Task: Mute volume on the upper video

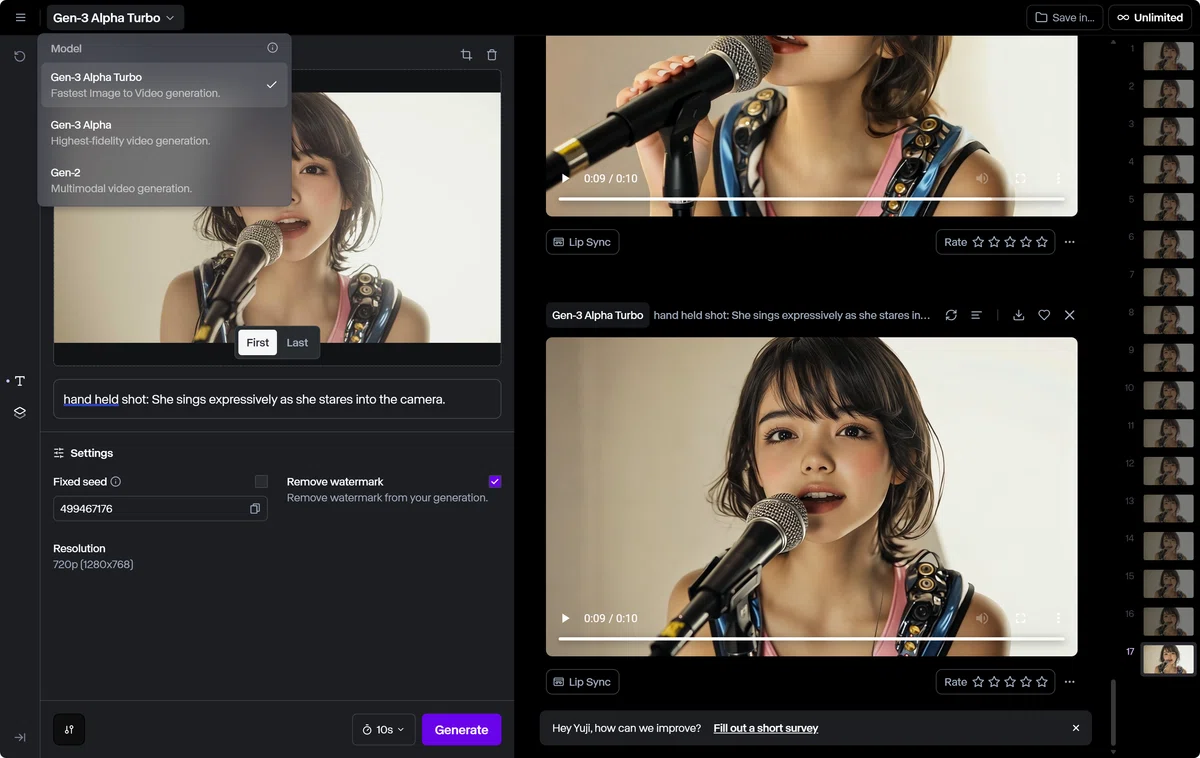Action: tap(982, 178)
